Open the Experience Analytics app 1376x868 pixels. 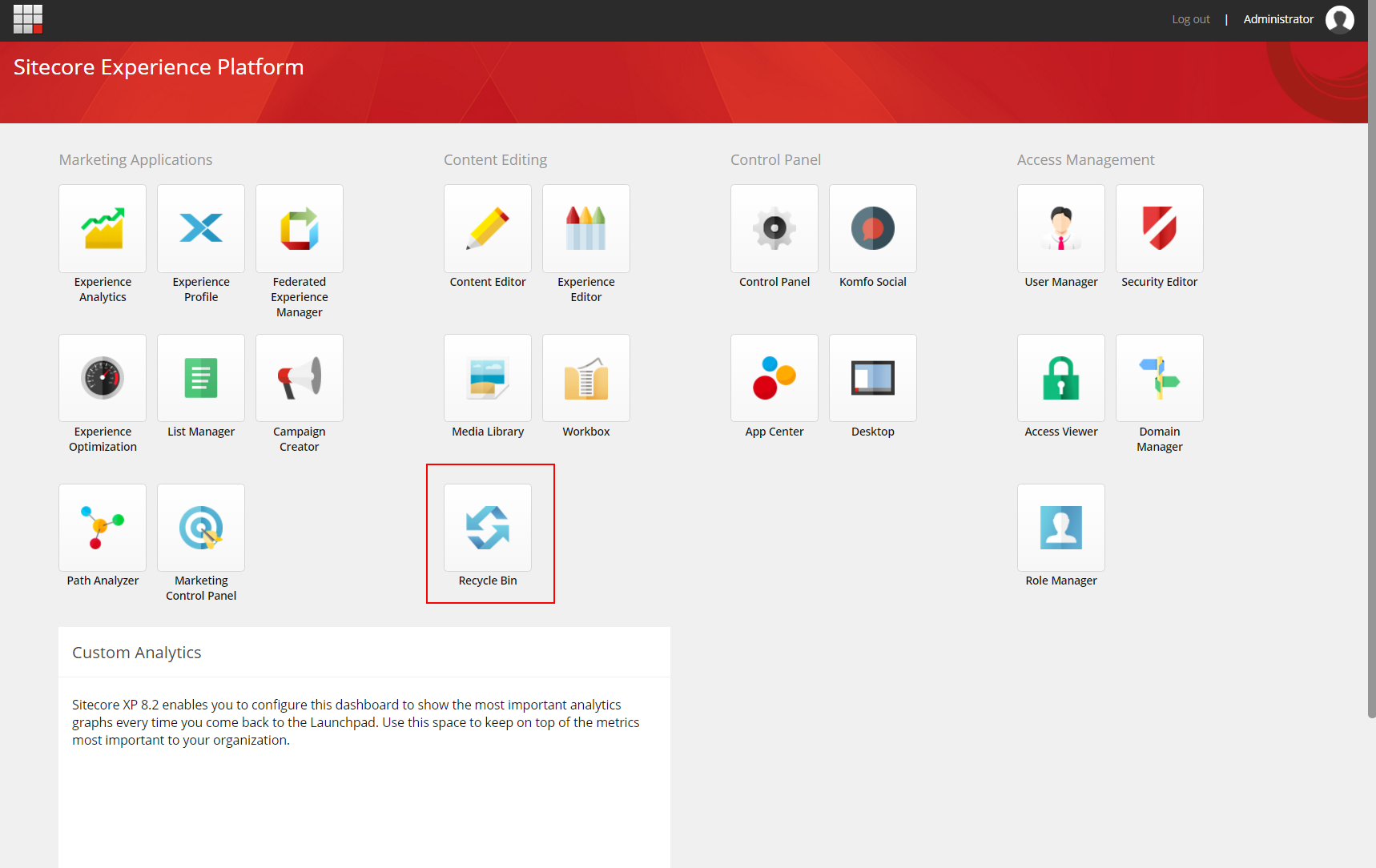[x=103, y=229]
